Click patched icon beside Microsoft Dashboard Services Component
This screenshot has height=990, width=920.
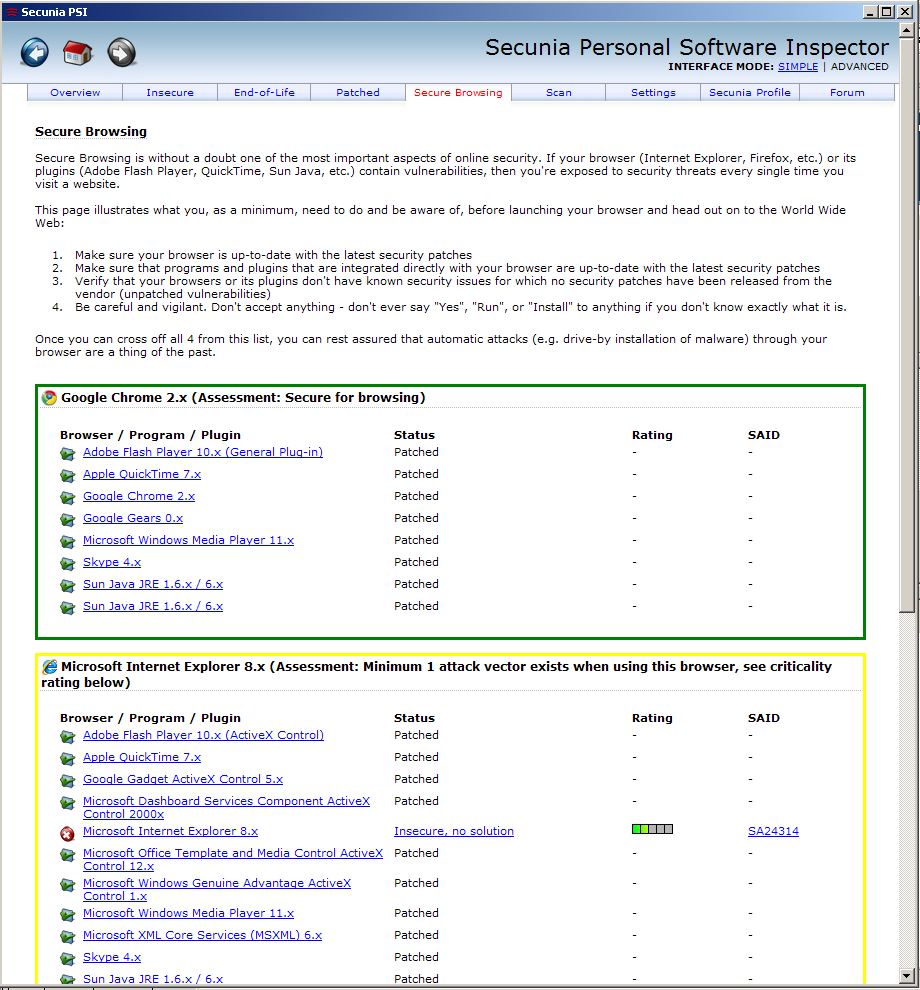coord(68,803)
